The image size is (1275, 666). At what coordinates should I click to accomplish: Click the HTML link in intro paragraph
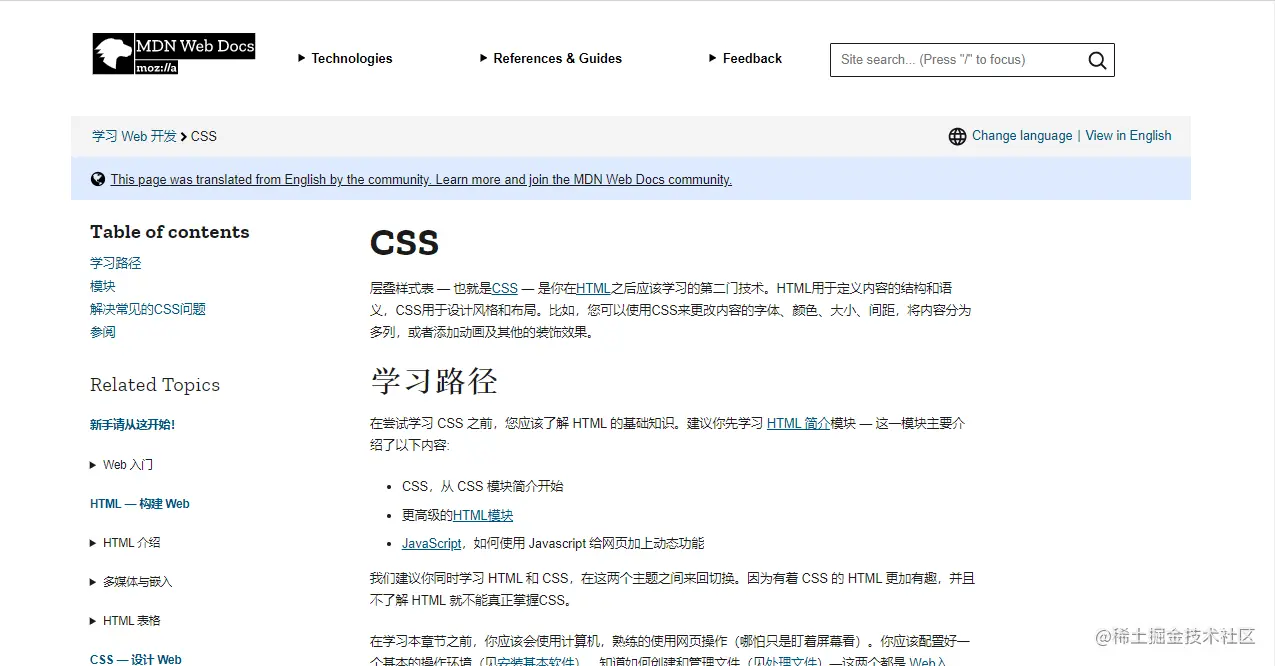click(x=593, y=288)
